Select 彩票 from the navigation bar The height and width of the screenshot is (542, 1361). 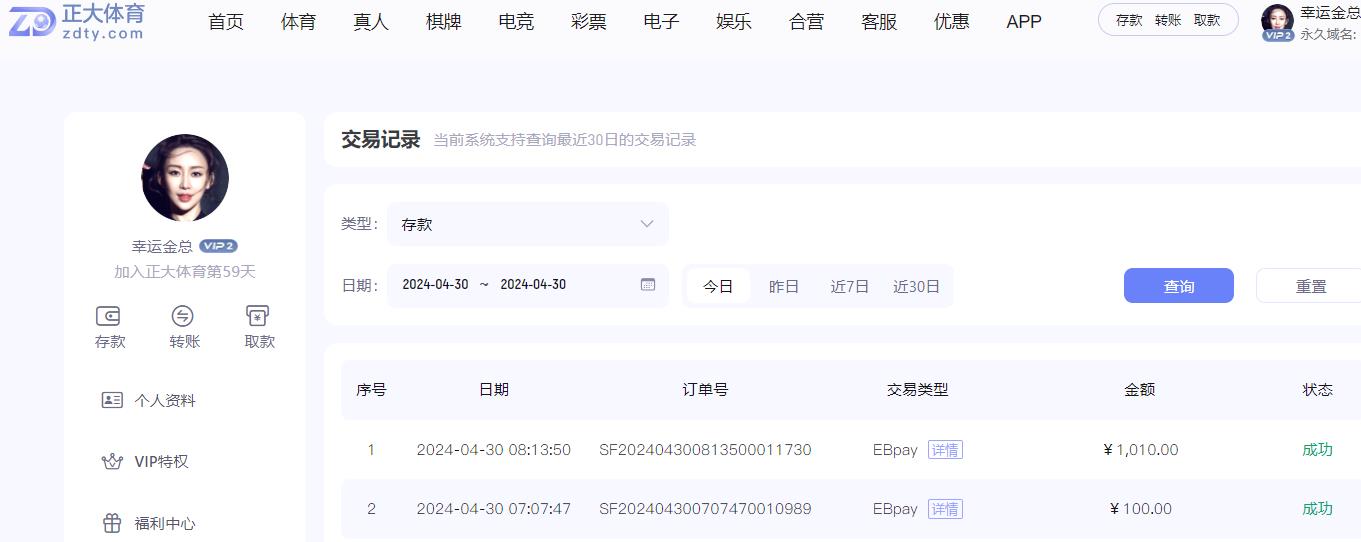pos(588,22)
